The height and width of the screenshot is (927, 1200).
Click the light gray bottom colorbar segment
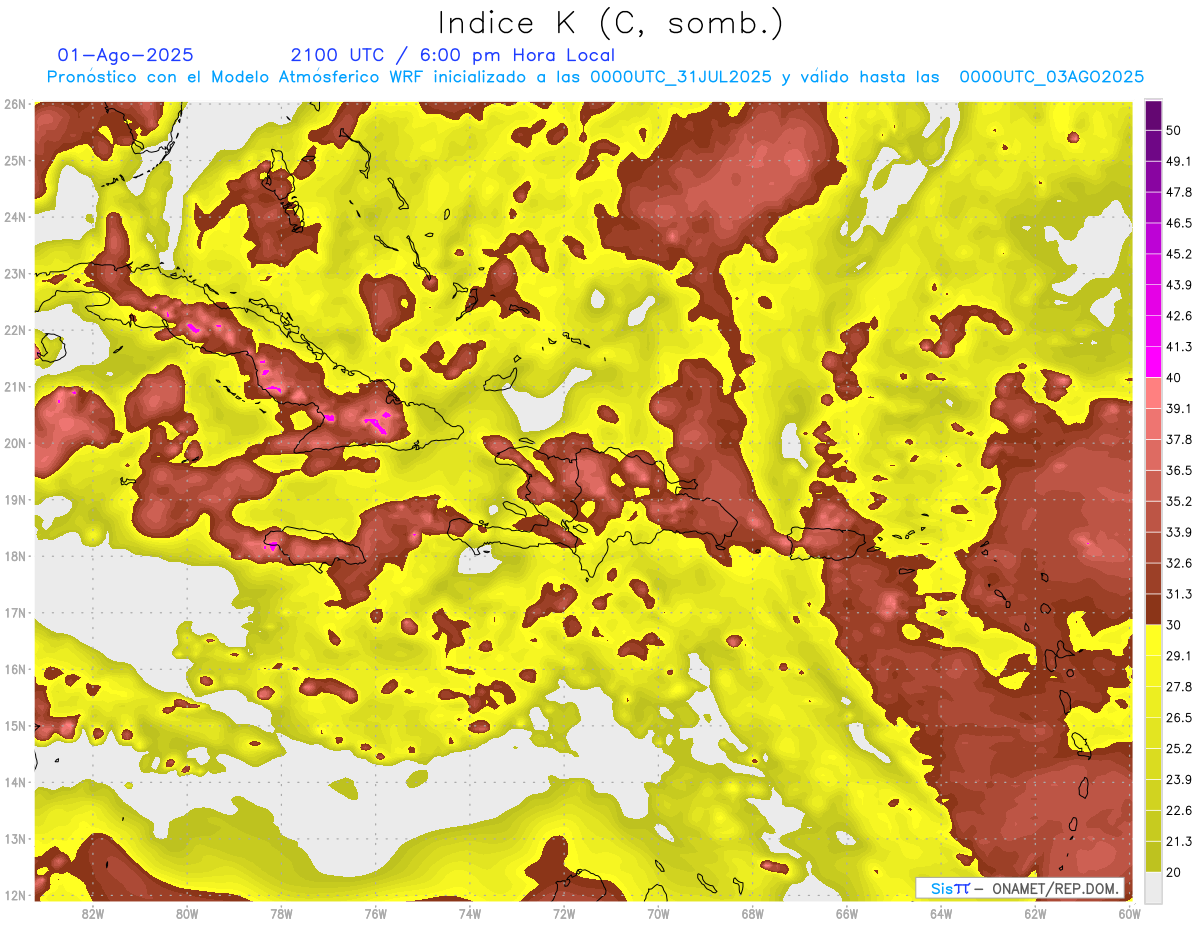tap(1153, 887)
